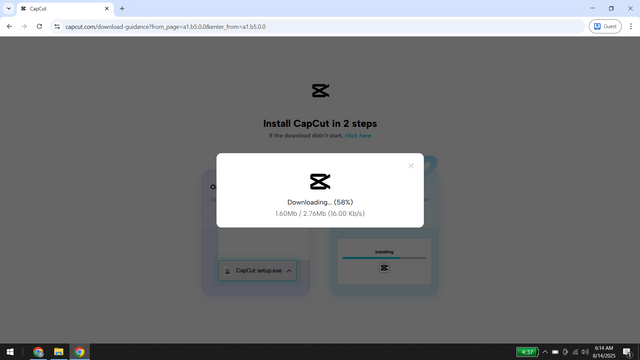Click the '1.60Mb / 2.76Mb (16.00 Kb/s)' text
The width and height of the screenshot is (640, 360).
click(320, 213)
